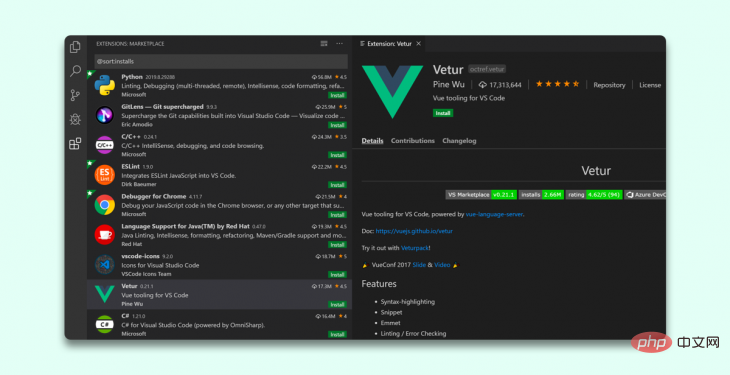Select the Python extension icon
The image size is (730, 375).
105,85
